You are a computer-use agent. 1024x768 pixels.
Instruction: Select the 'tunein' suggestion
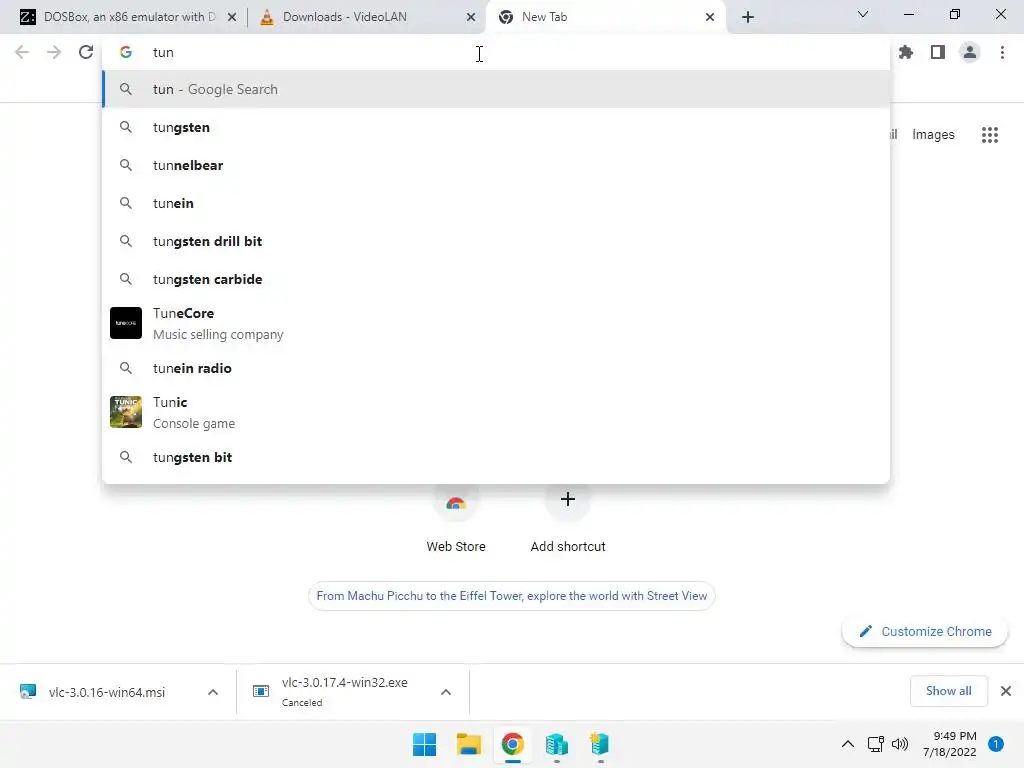pyautogui.click(x=496, y=203)
